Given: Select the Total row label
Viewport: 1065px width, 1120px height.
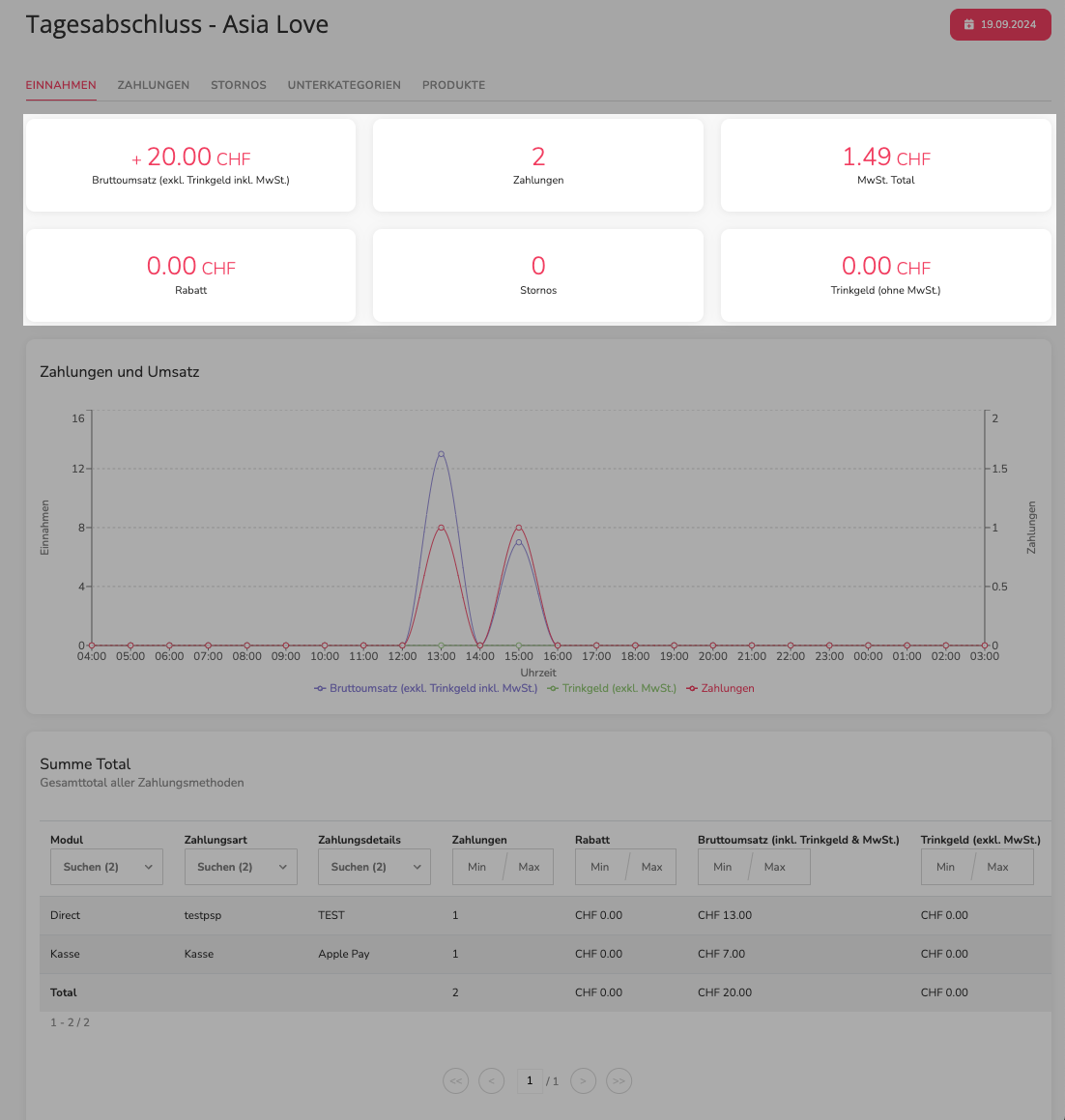Looking at the screenshot, I should point(64,992).
